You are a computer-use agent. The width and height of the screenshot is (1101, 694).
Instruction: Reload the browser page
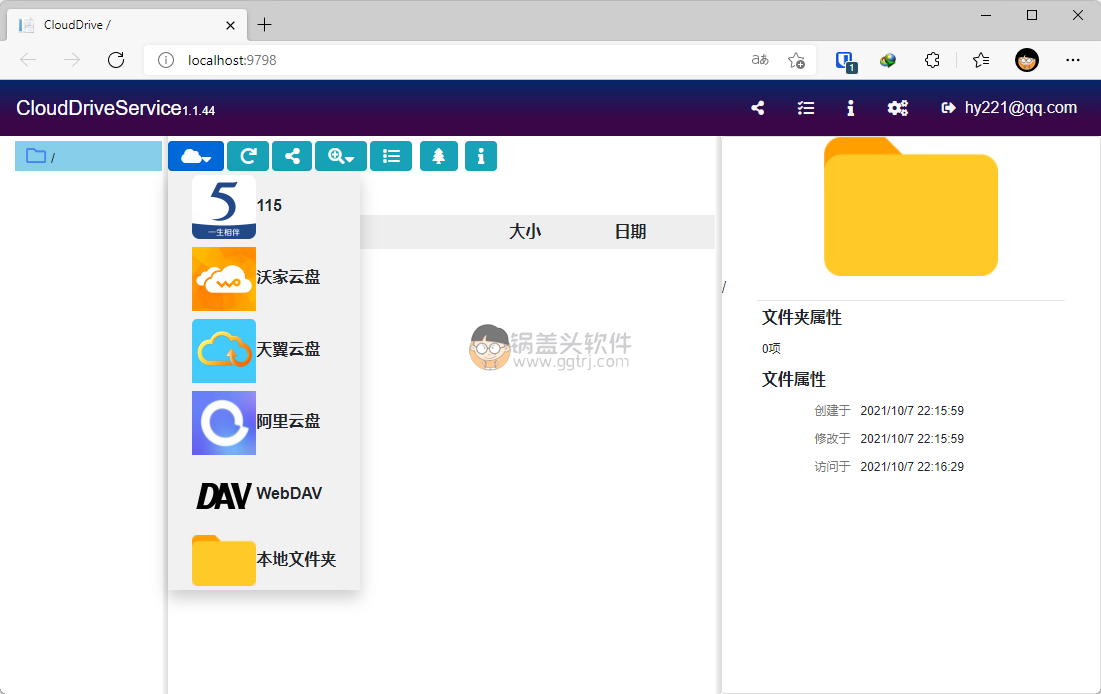pyautogui.click(x=116, y=60)
